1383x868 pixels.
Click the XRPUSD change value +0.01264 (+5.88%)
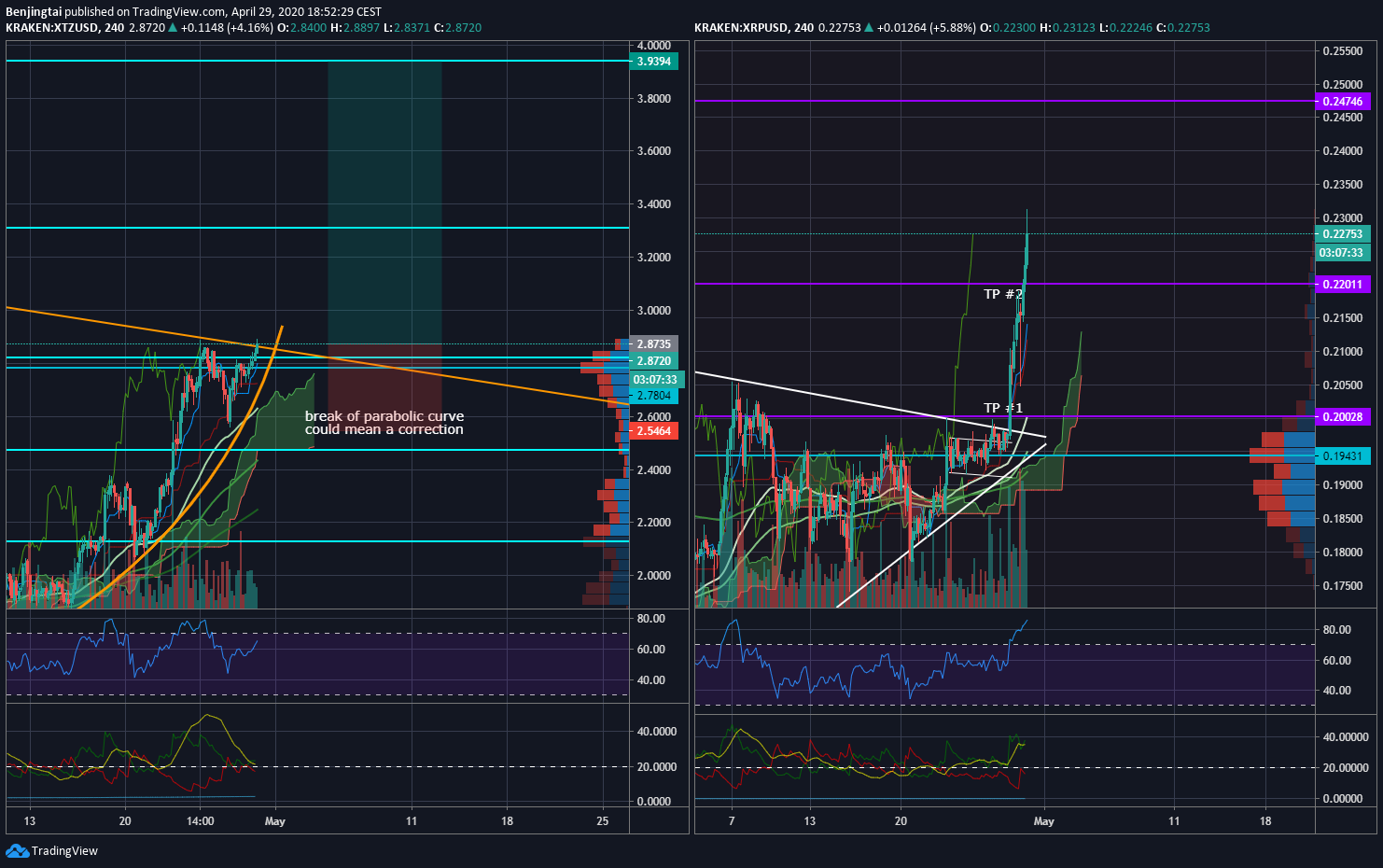[927, 28]
